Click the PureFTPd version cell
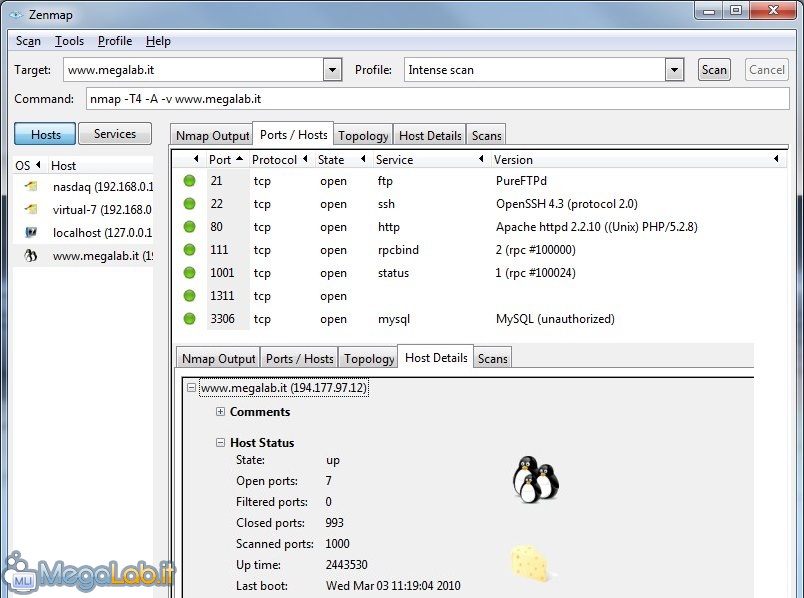The width and height of the screenshot is (804, 598). (521, 181)
